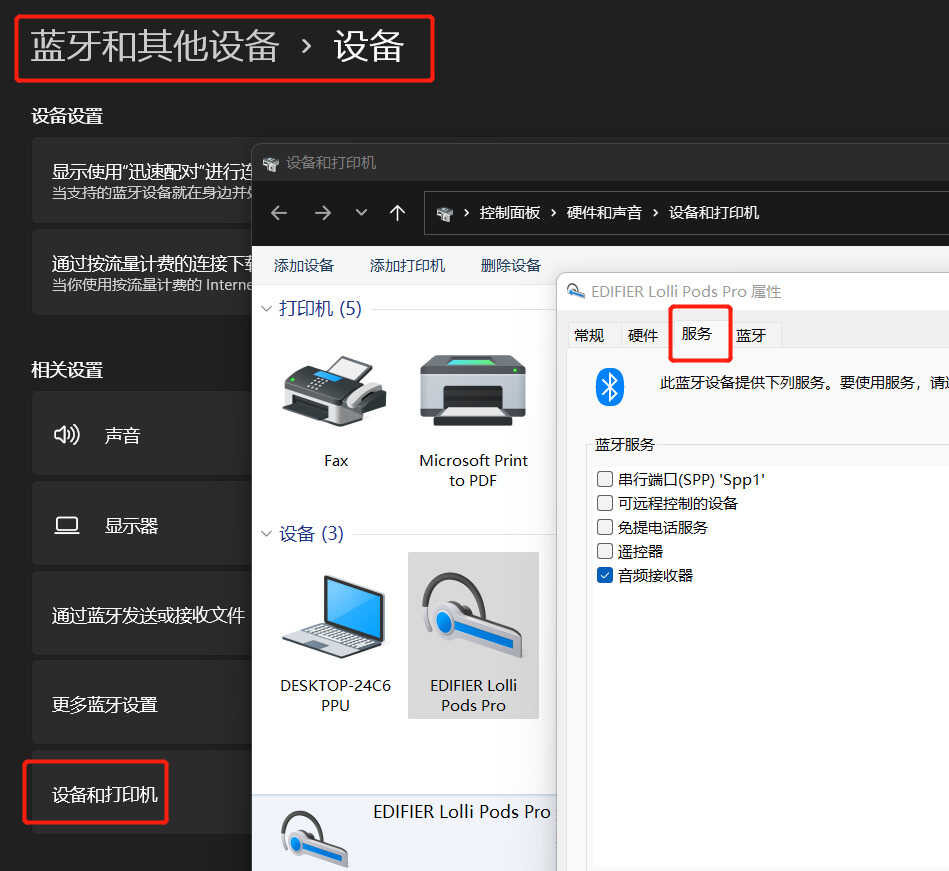Click the 声音 speaker icon

click(x=67, y=435)
